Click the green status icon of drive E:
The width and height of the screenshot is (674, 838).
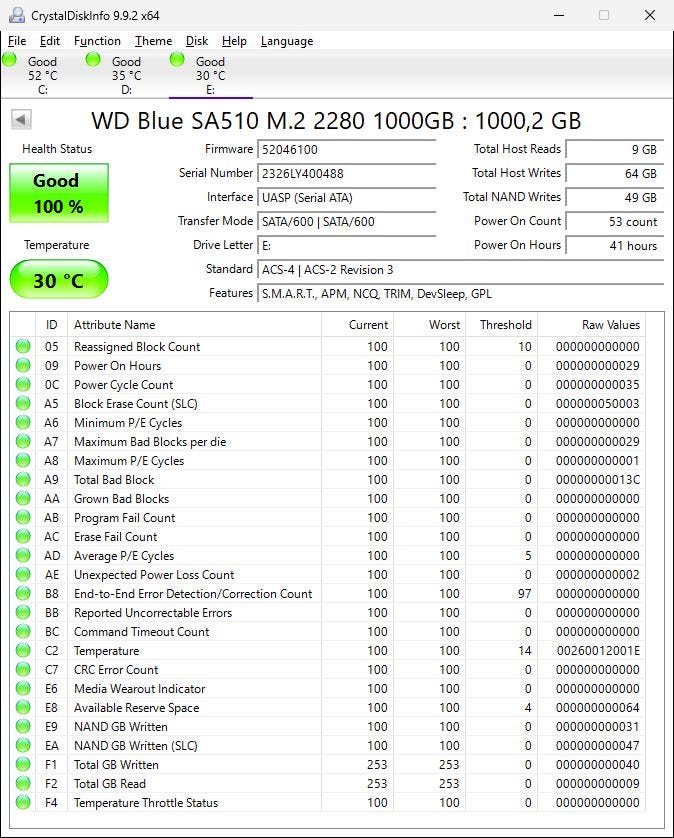177,59
